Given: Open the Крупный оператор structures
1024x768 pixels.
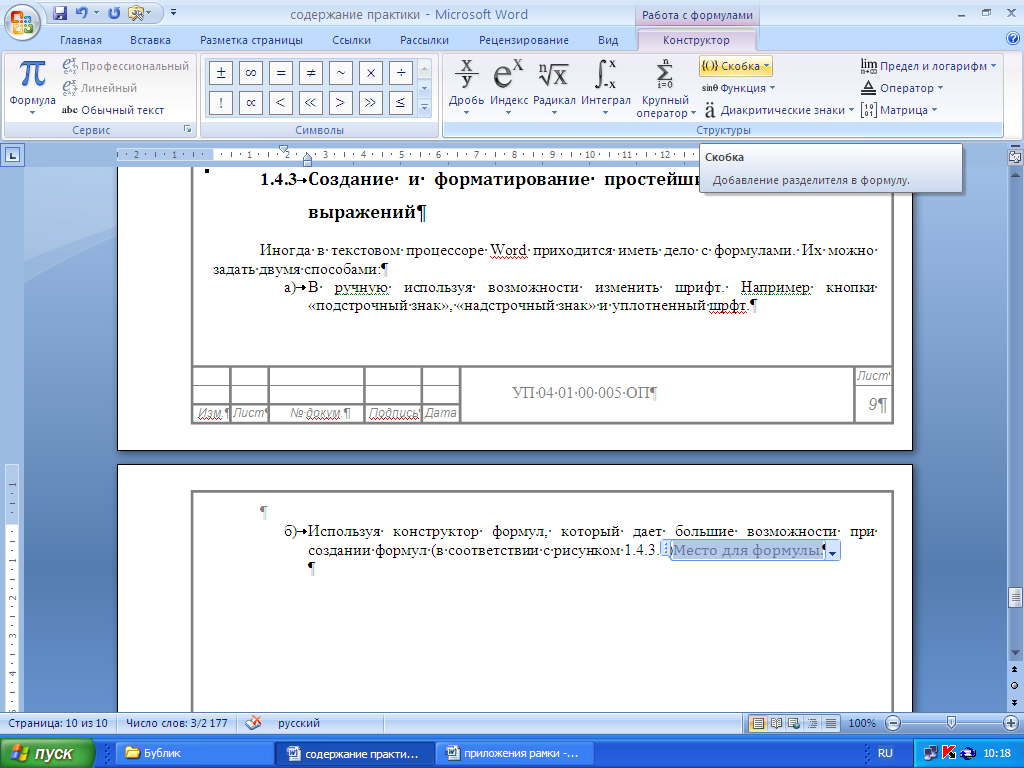Looking at the screenshot, I should (665, 87).
